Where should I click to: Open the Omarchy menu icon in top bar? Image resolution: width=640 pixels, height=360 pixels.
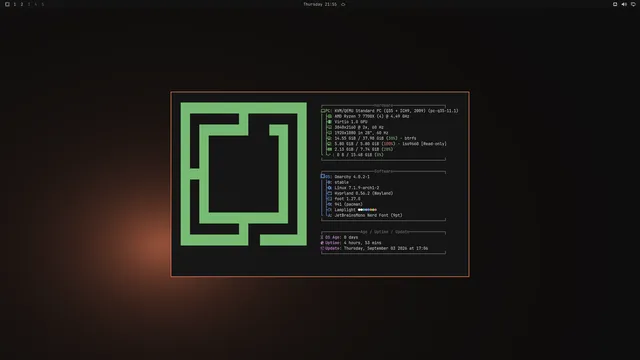click(x=7, y=4)
